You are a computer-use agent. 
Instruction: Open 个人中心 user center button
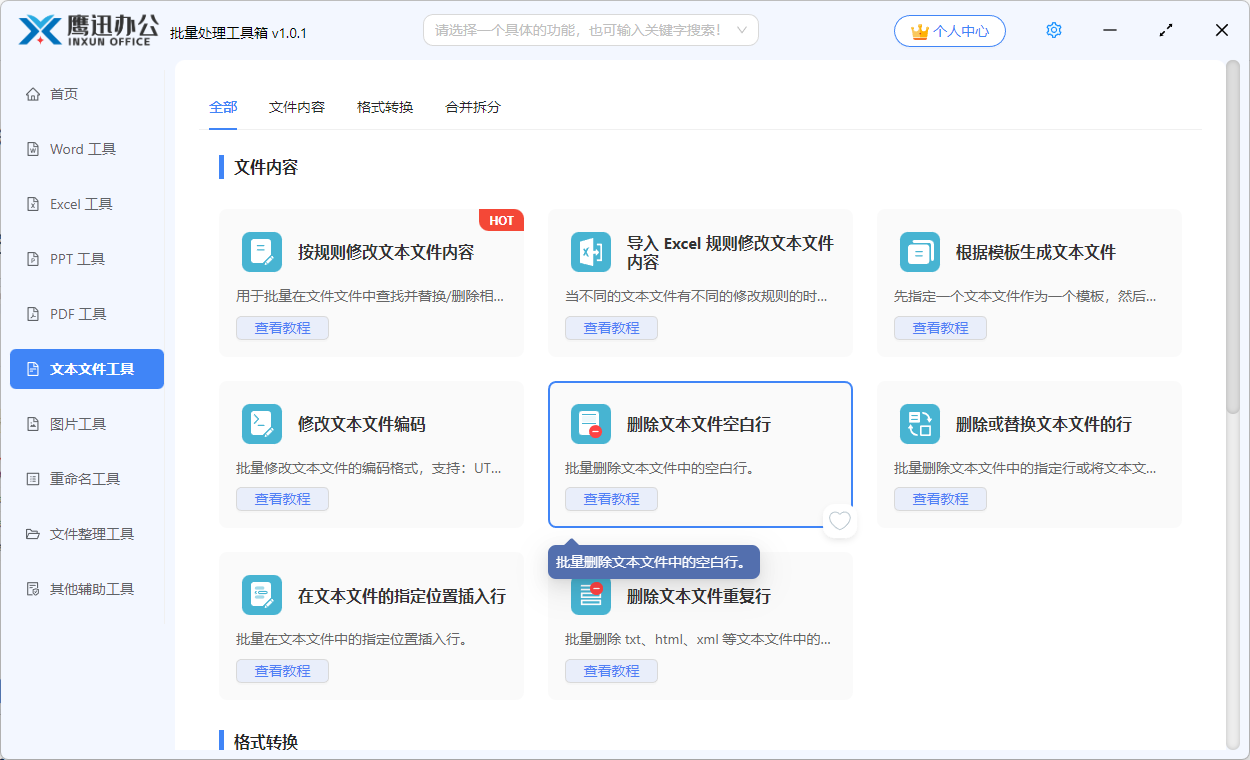tap(949, 31)
